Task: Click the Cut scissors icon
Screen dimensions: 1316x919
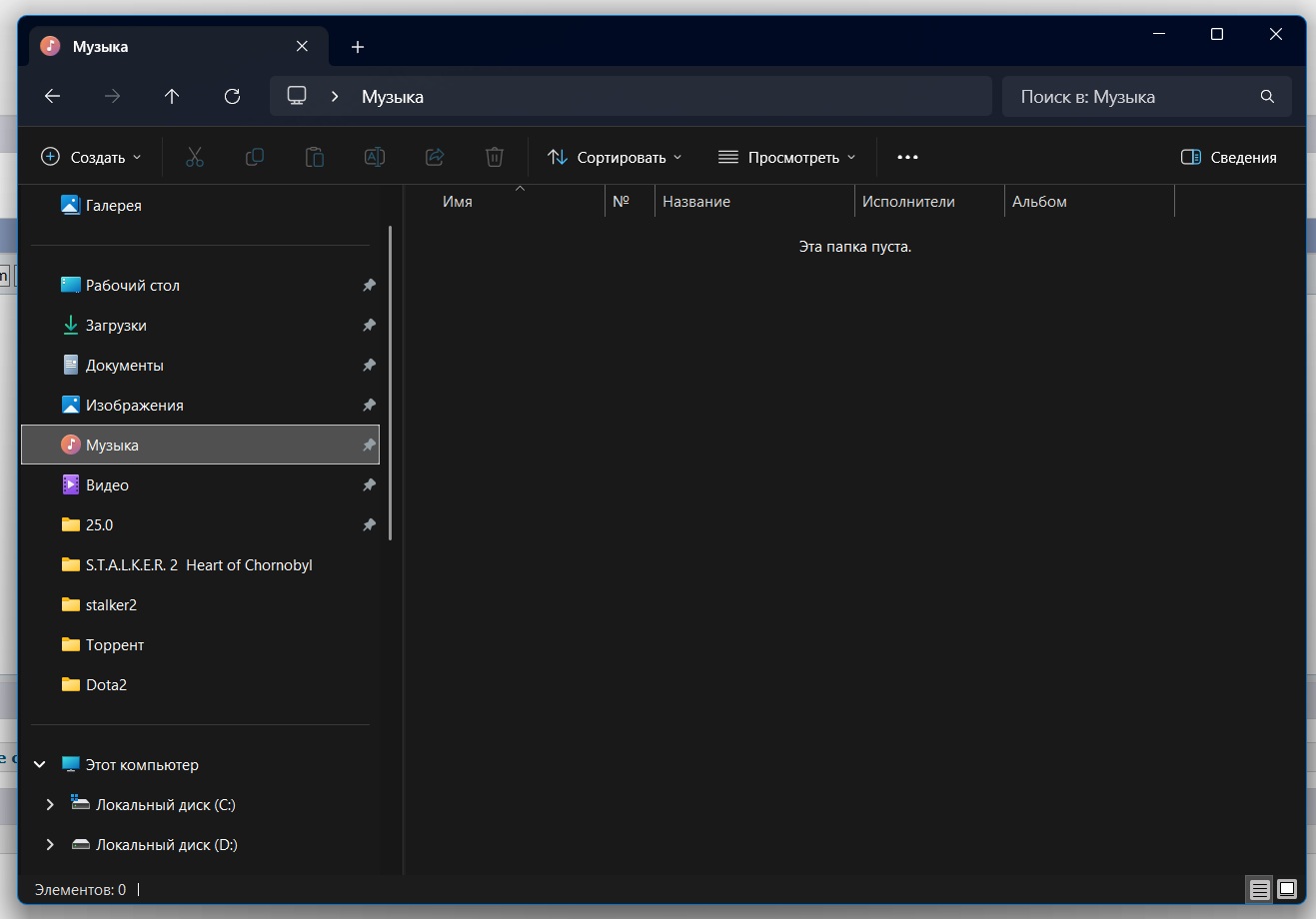Action: [x=195, y=157]
